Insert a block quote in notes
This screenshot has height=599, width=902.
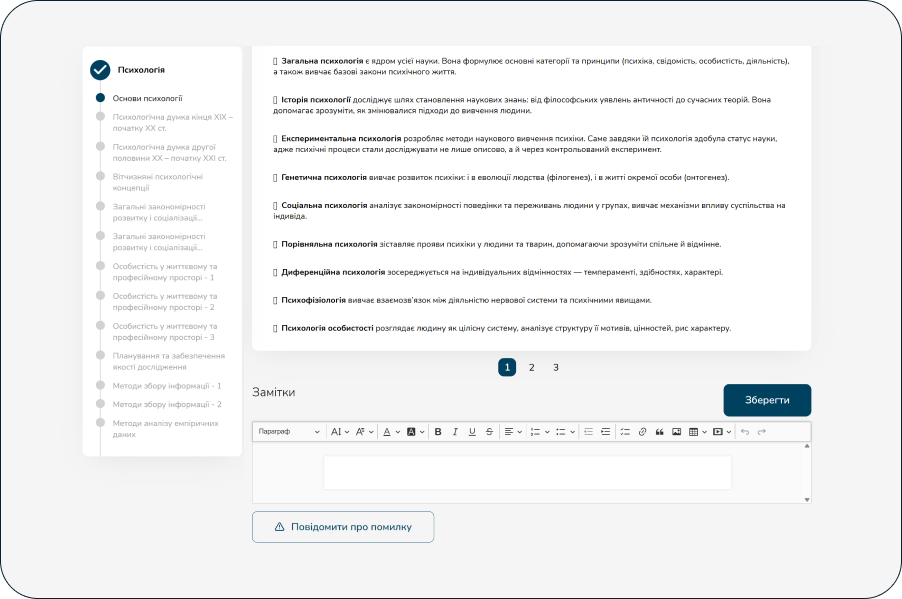pos(659,432)
